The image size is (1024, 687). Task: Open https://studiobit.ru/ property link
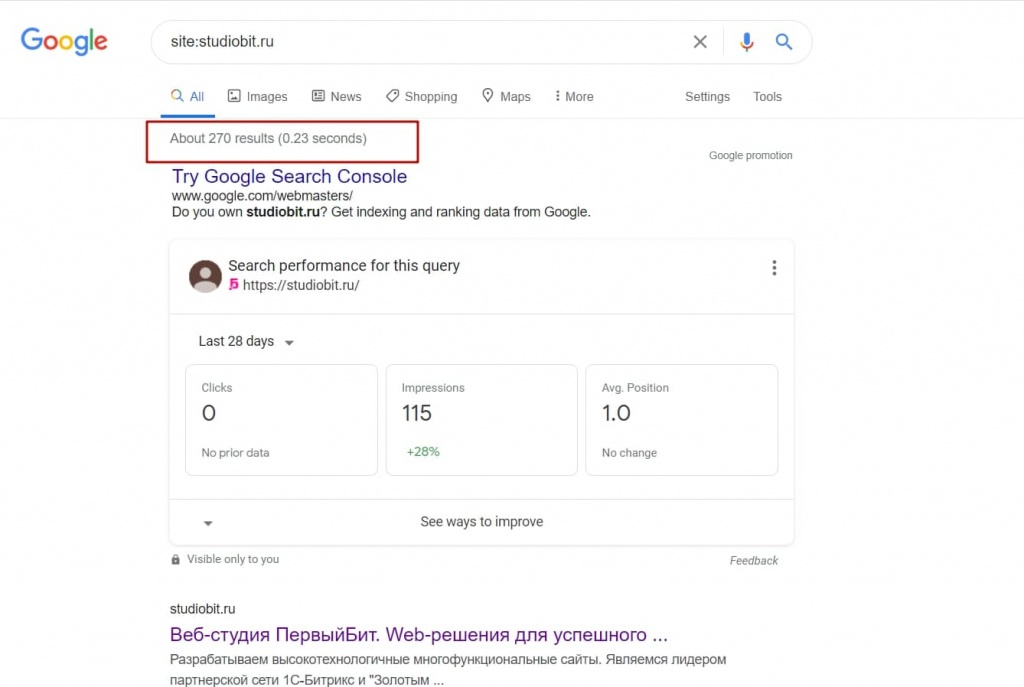click(x=301, y=285)
